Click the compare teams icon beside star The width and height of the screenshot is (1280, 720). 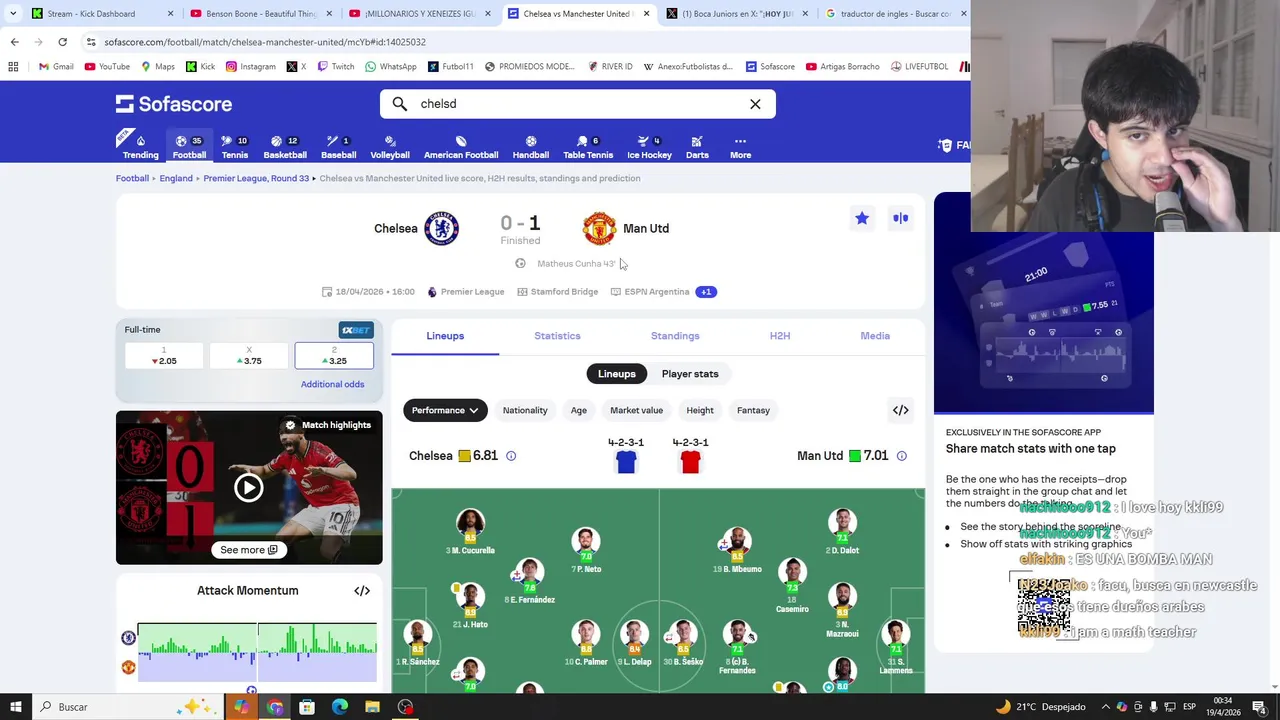coord(901,218)
